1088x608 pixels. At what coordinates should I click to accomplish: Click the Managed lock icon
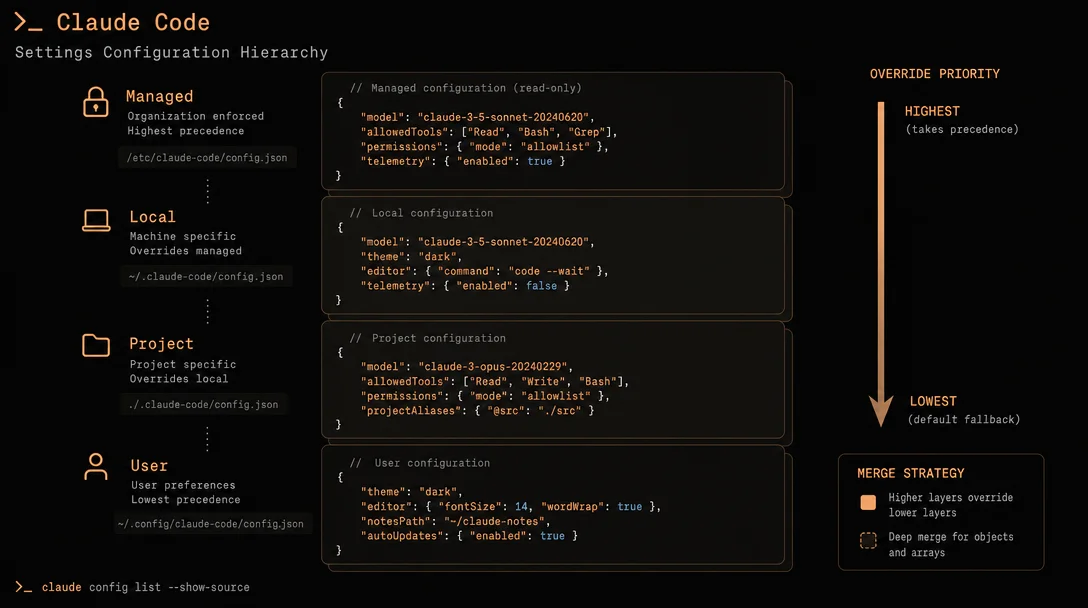(96, 103)
